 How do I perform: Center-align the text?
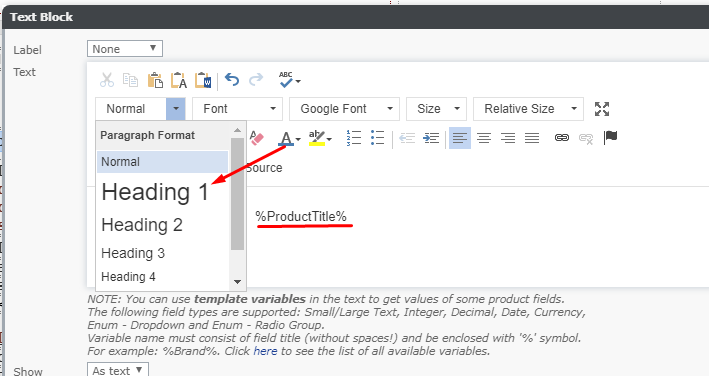point(484,138)
